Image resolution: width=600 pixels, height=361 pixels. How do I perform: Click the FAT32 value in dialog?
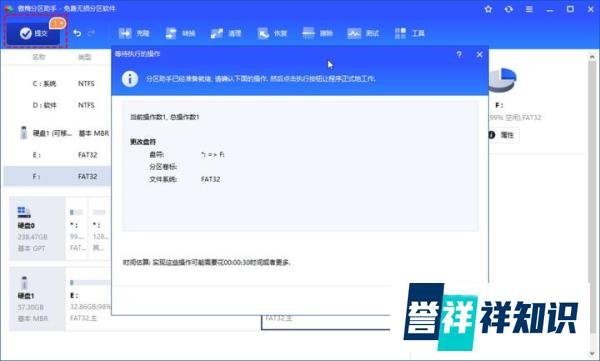pos(210,179)
